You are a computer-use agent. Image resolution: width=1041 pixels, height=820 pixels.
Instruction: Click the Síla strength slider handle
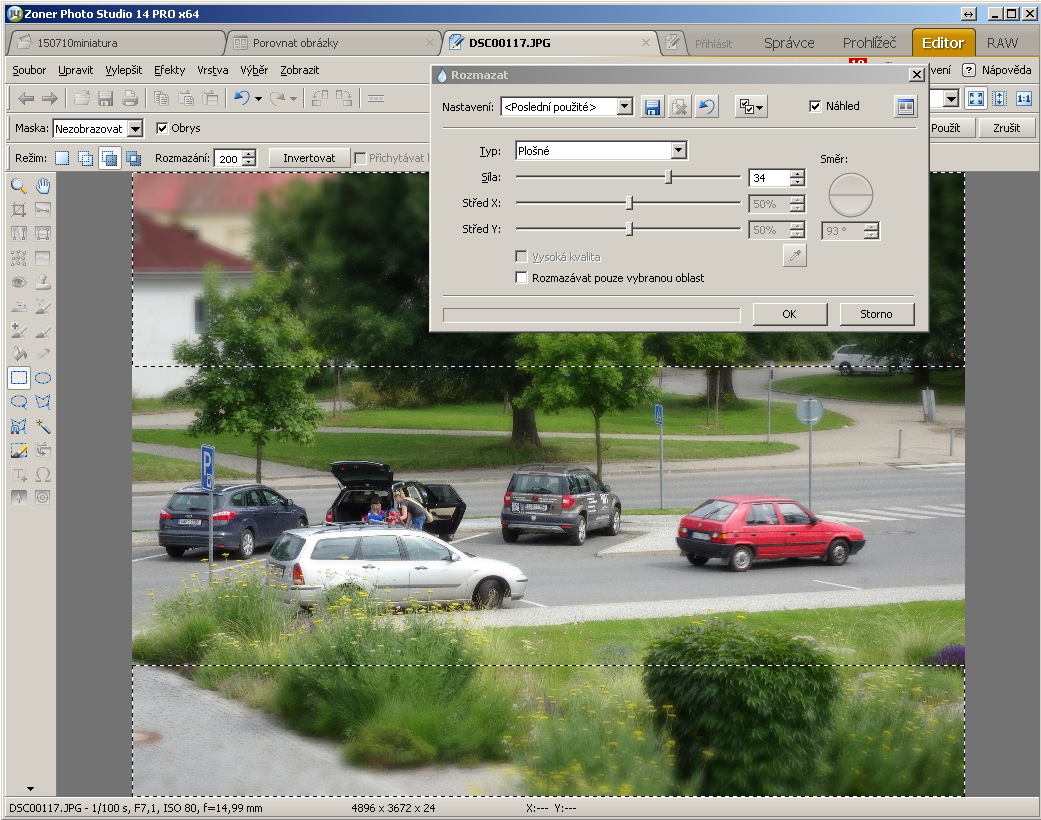coord(669,177)
